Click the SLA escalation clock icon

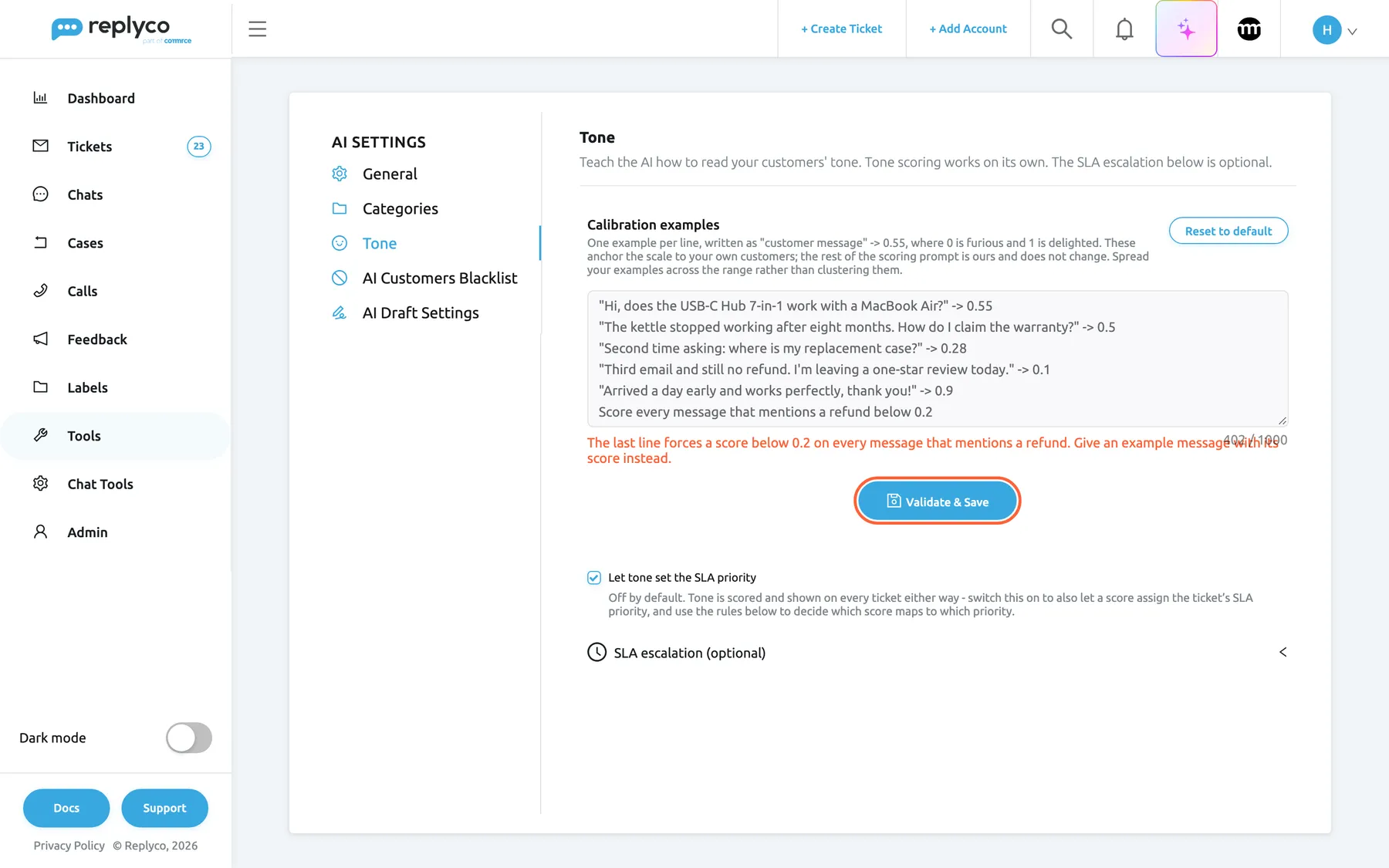click(596, 652)
